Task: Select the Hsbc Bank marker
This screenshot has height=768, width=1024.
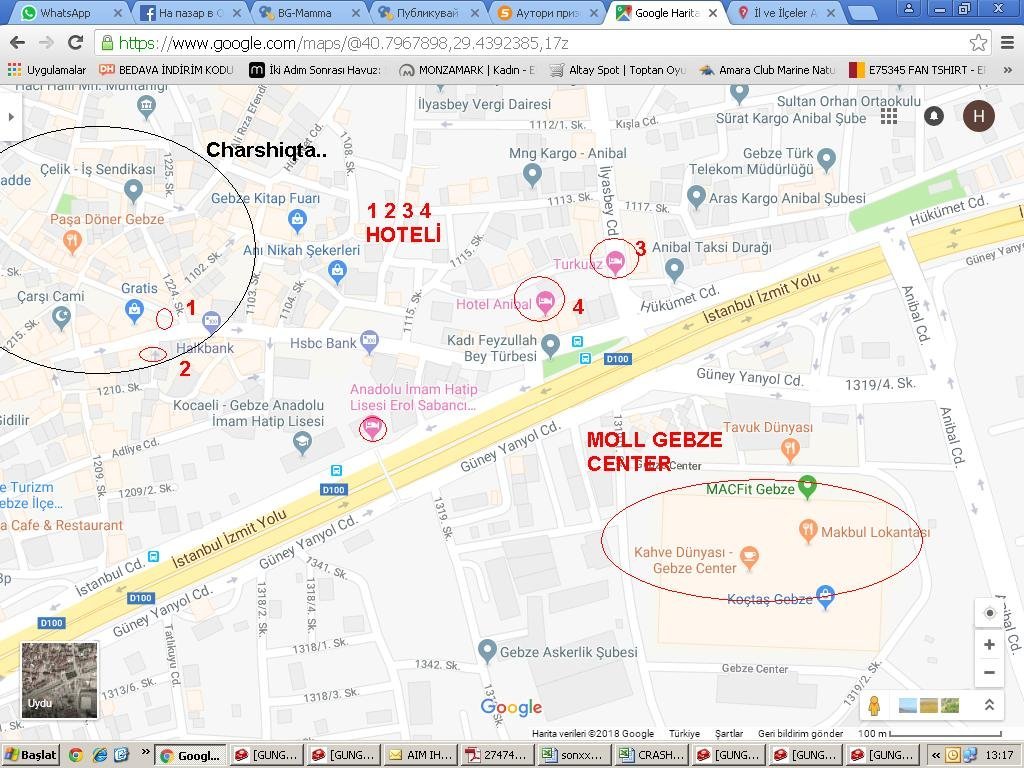Action: point(369,340)
